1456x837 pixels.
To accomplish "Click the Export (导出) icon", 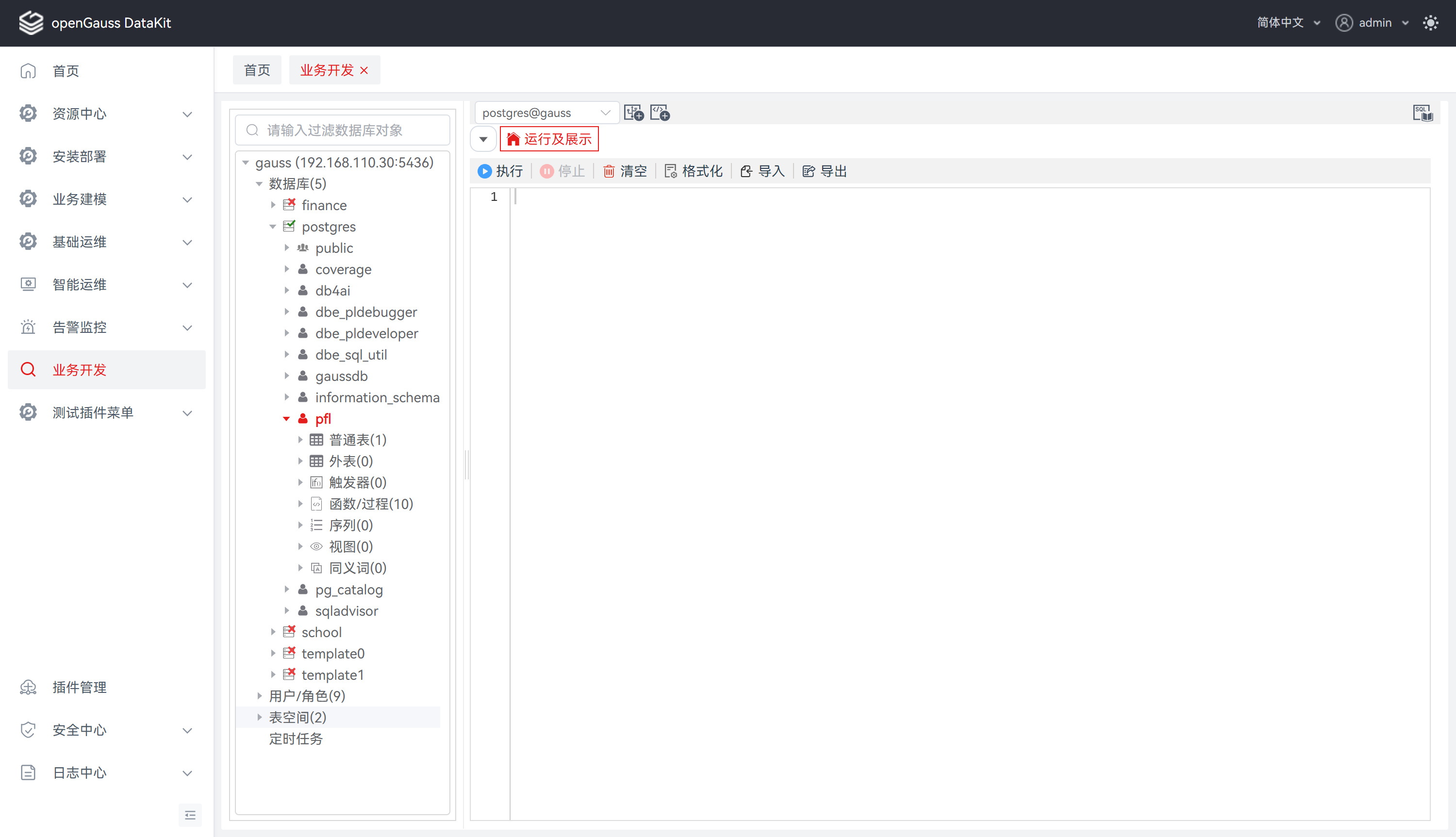I will [808, 171].
